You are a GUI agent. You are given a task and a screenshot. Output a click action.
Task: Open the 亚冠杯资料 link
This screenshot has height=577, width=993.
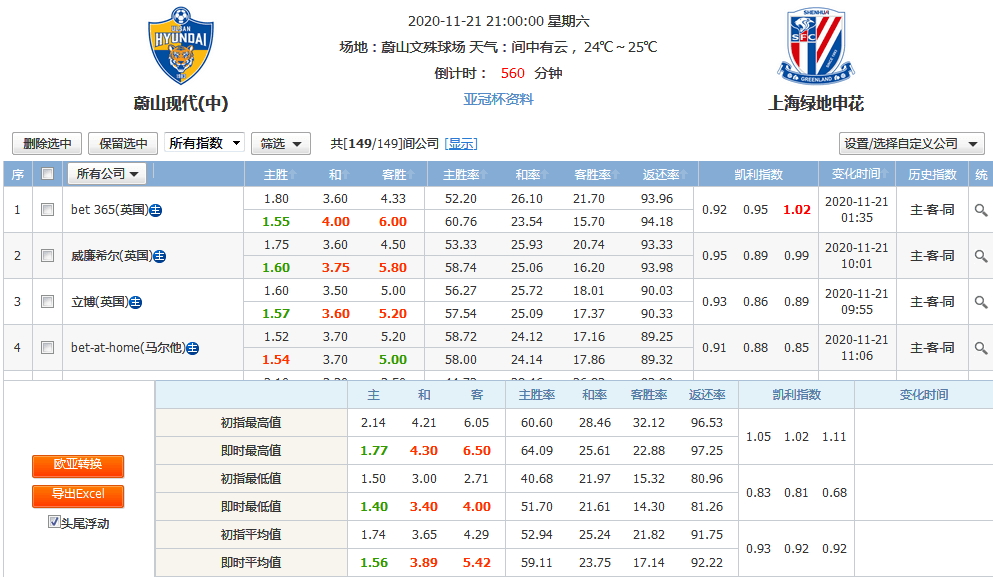coord(498,100)
